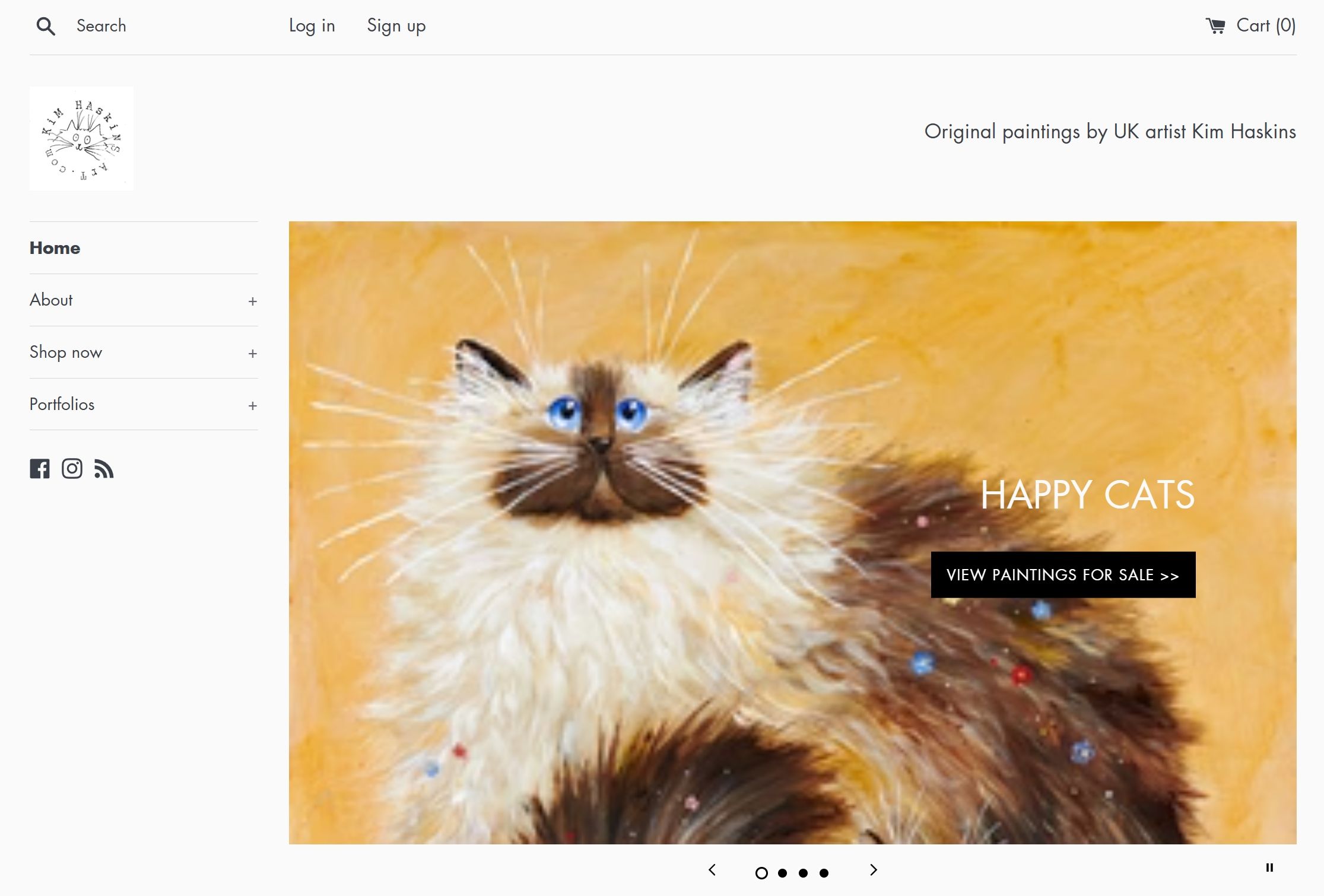Open the Portfolios menu link
1324x896 pixels.
coord(62,404)
